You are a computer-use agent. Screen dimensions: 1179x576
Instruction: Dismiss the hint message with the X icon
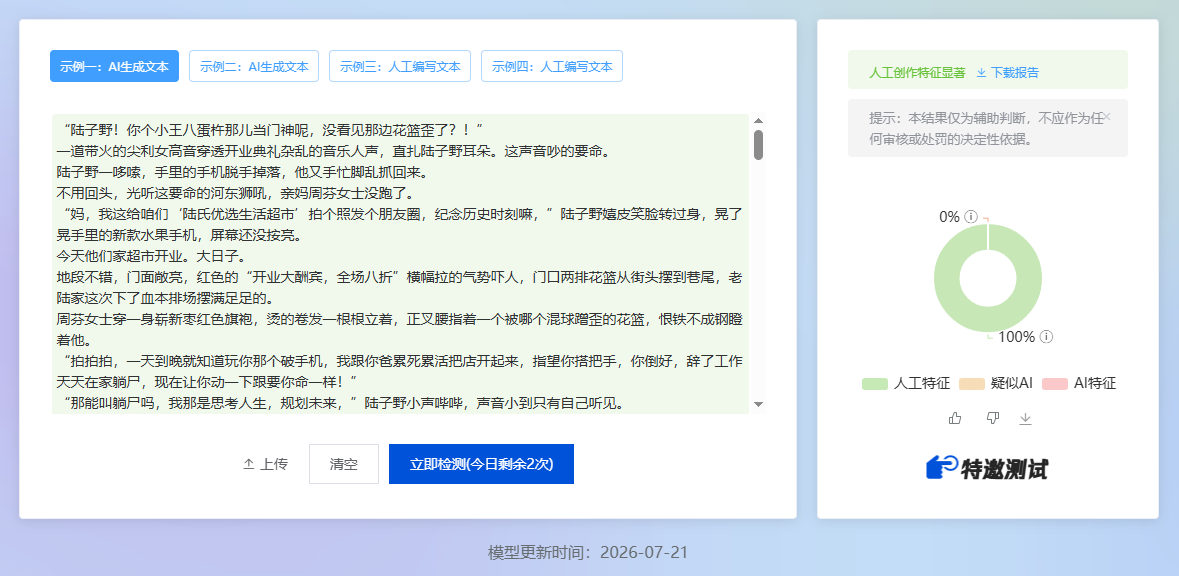(x=1107, y=117)
